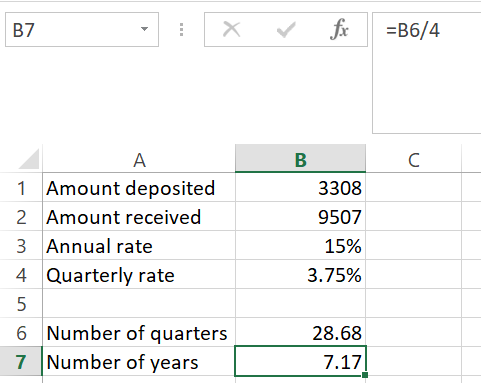Click the fill handle of cell B7

click(365, 375)
